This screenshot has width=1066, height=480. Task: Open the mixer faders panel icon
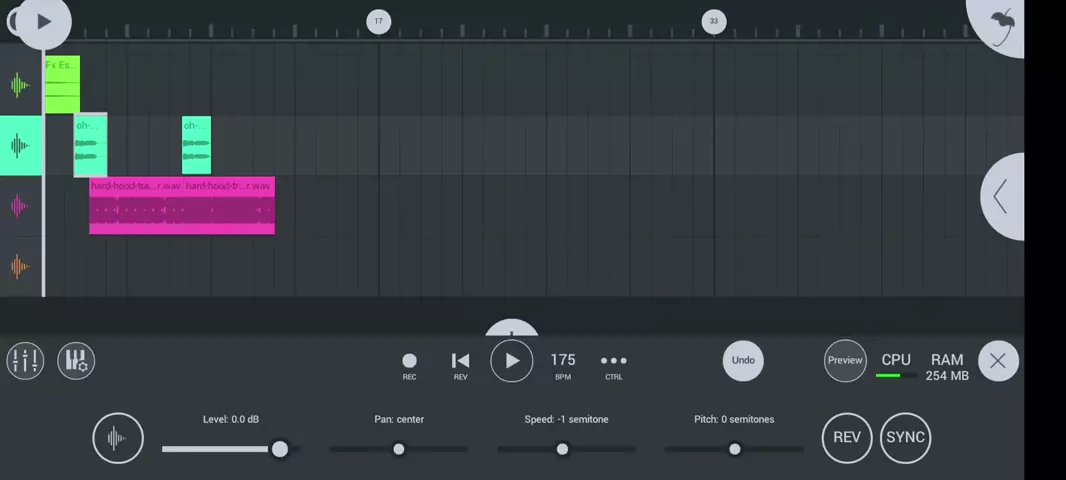click(x=25, y=361)
